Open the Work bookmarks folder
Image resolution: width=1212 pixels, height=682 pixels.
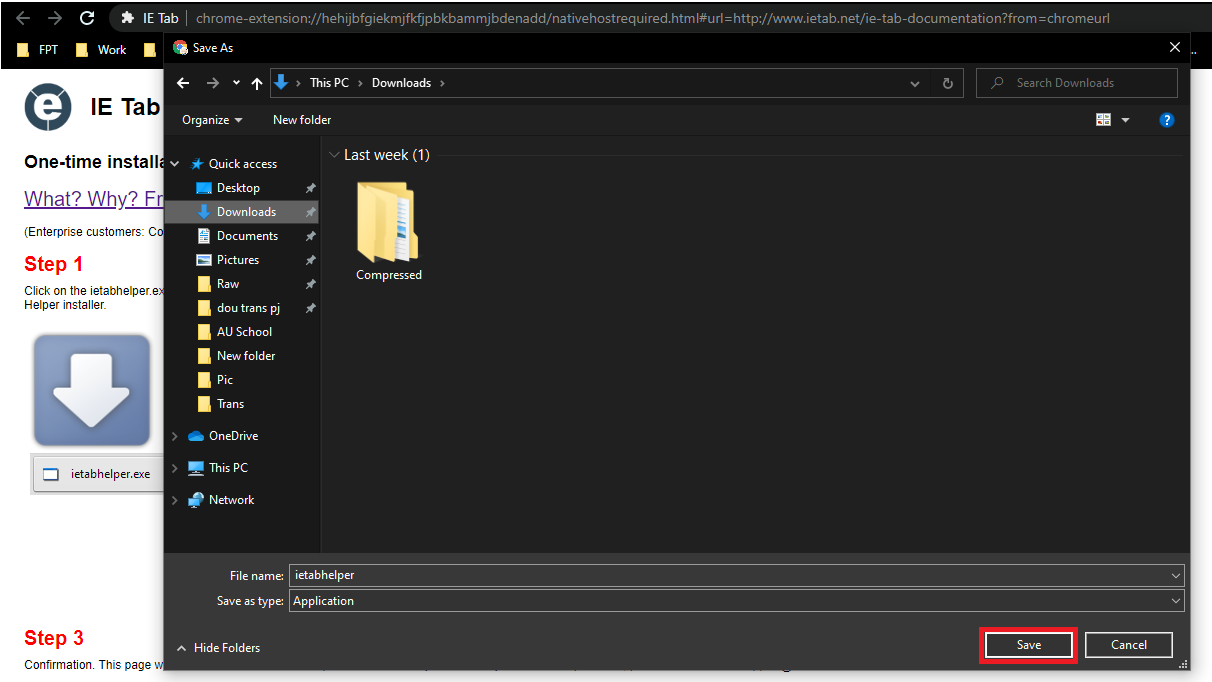(x=101, y=50)
